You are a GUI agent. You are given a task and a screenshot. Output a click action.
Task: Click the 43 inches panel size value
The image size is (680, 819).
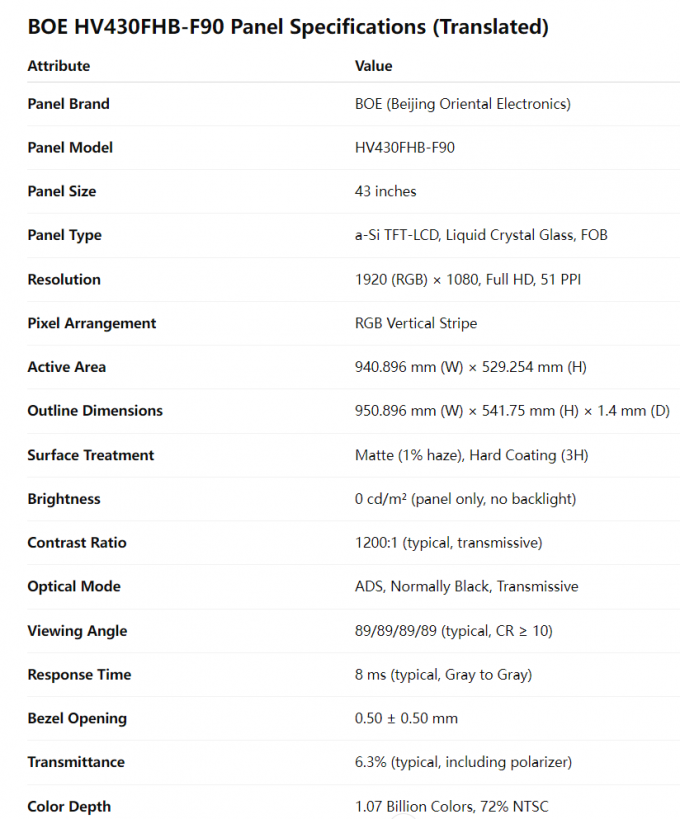click(x=386, y=191)
